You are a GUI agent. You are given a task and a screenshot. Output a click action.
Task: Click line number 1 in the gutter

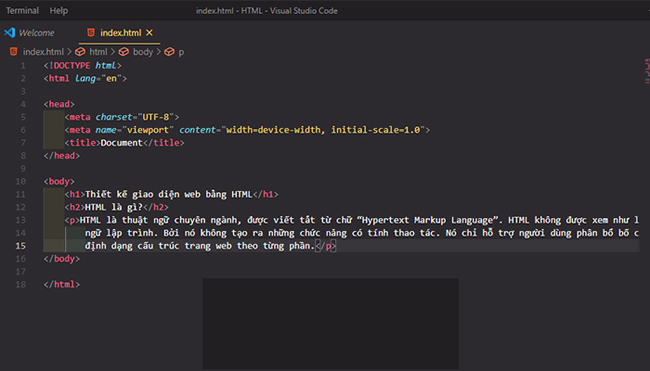tap(23, 65)
